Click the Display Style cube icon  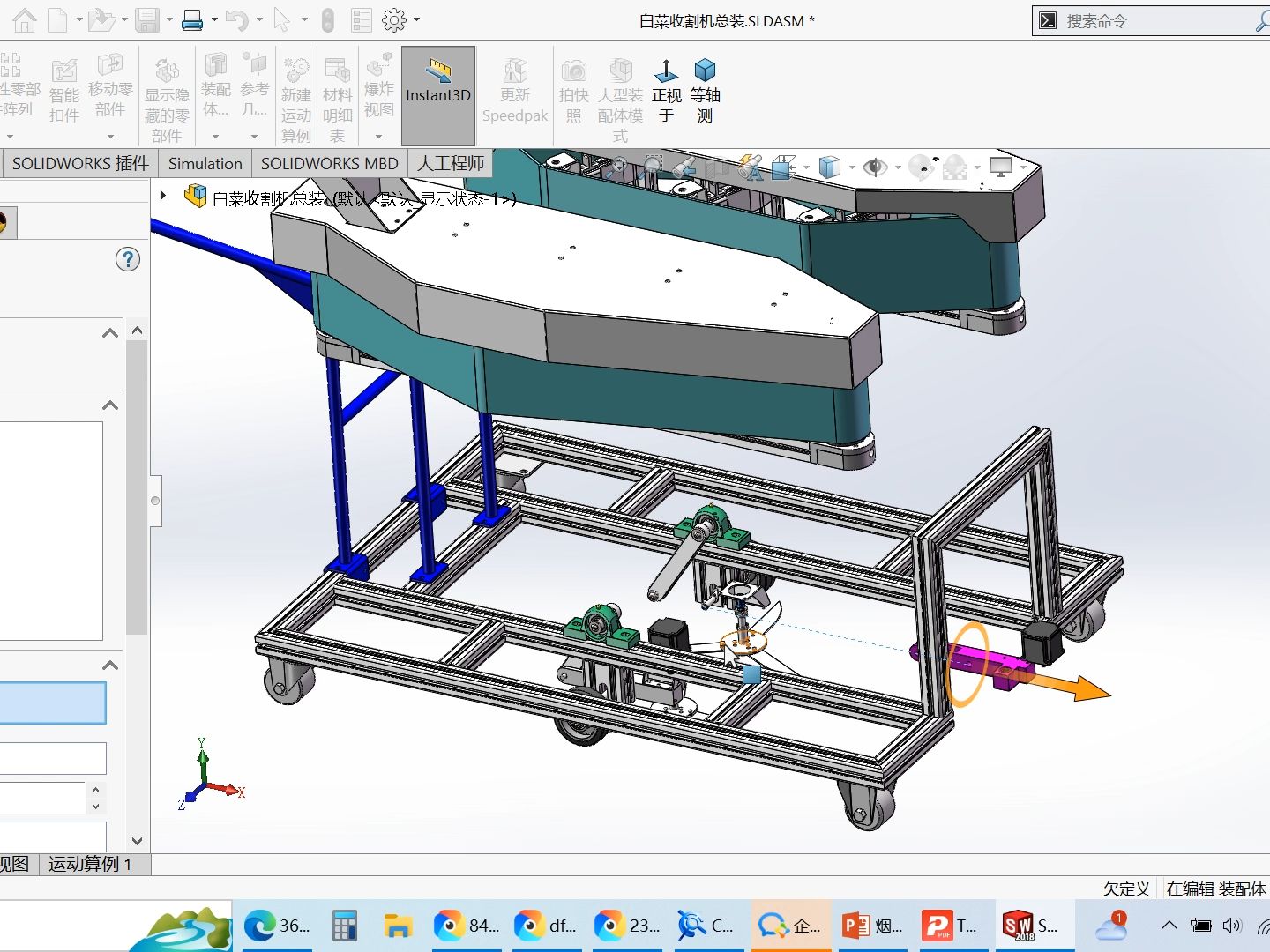829,166
